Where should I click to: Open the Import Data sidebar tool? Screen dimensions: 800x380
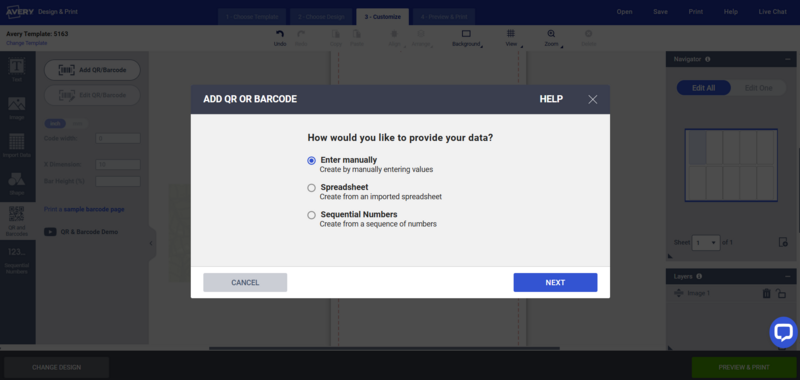(17, 145)
